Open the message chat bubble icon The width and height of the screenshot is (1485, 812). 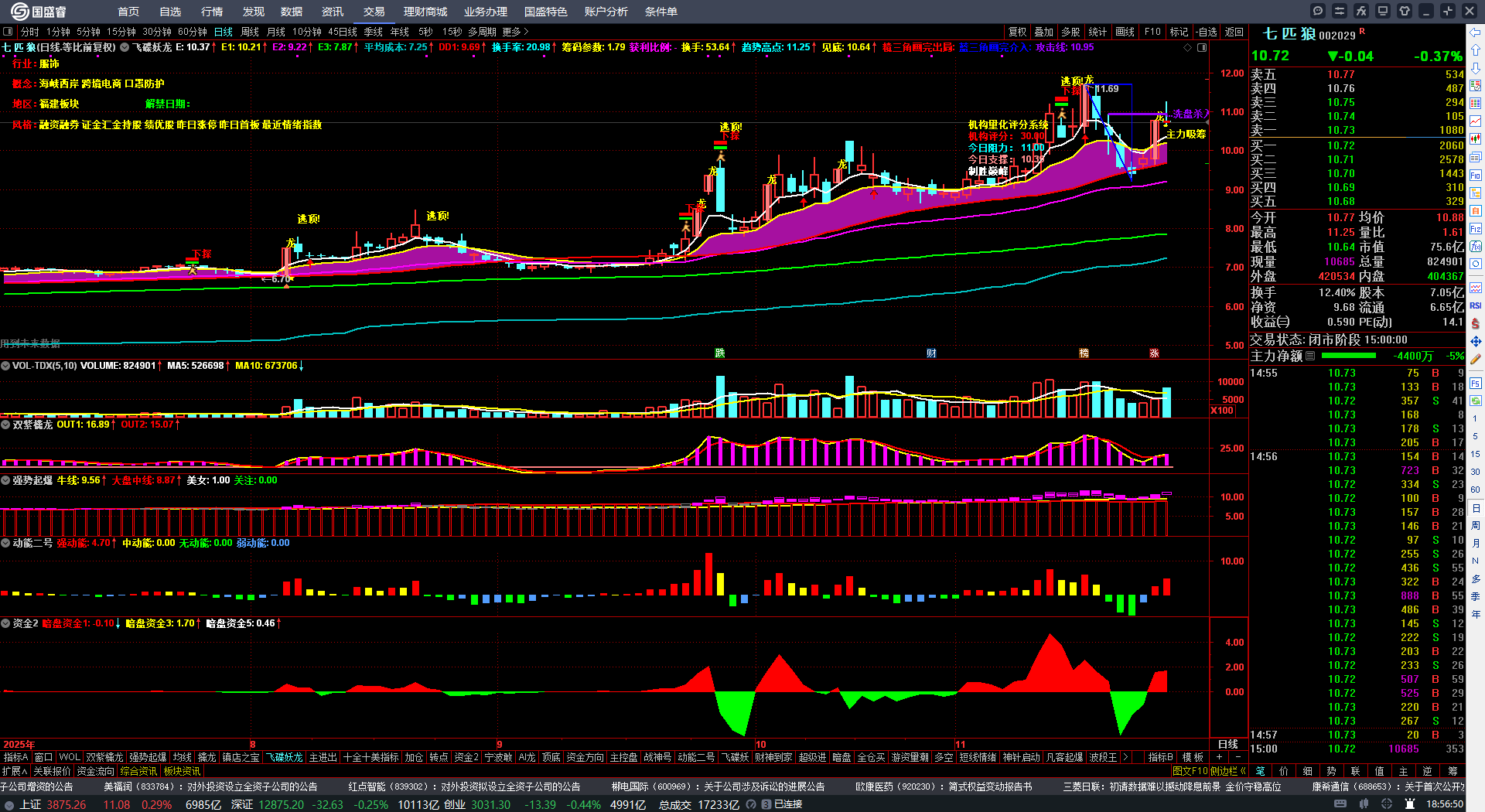(1318, 11)
